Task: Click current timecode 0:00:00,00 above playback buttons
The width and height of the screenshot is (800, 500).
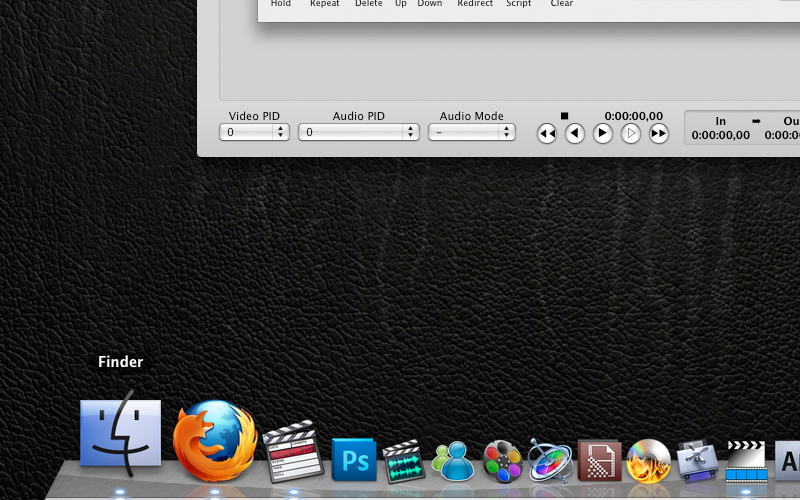Action: tap(634, 116)
